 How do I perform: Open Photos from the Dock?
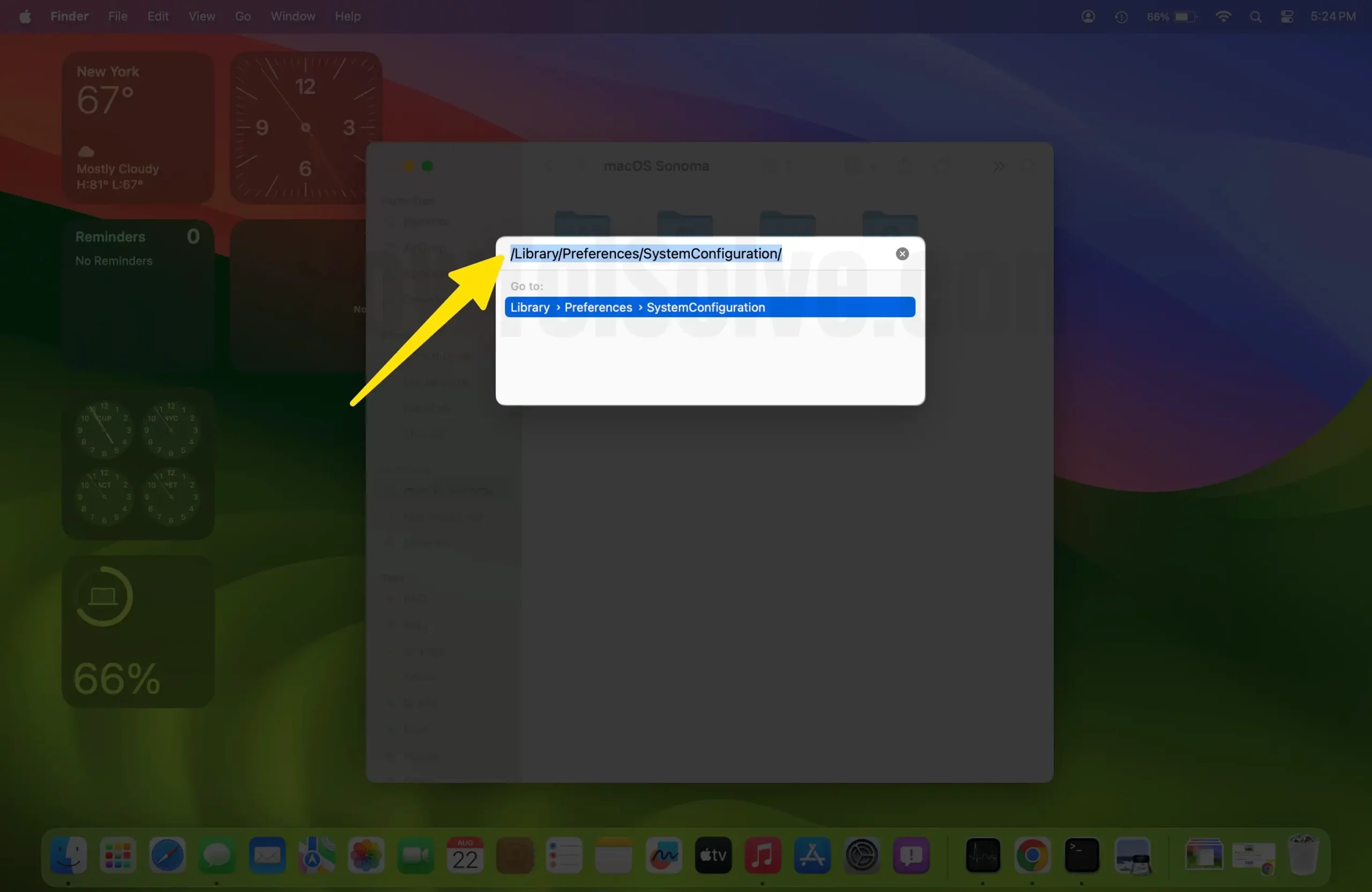366,855
